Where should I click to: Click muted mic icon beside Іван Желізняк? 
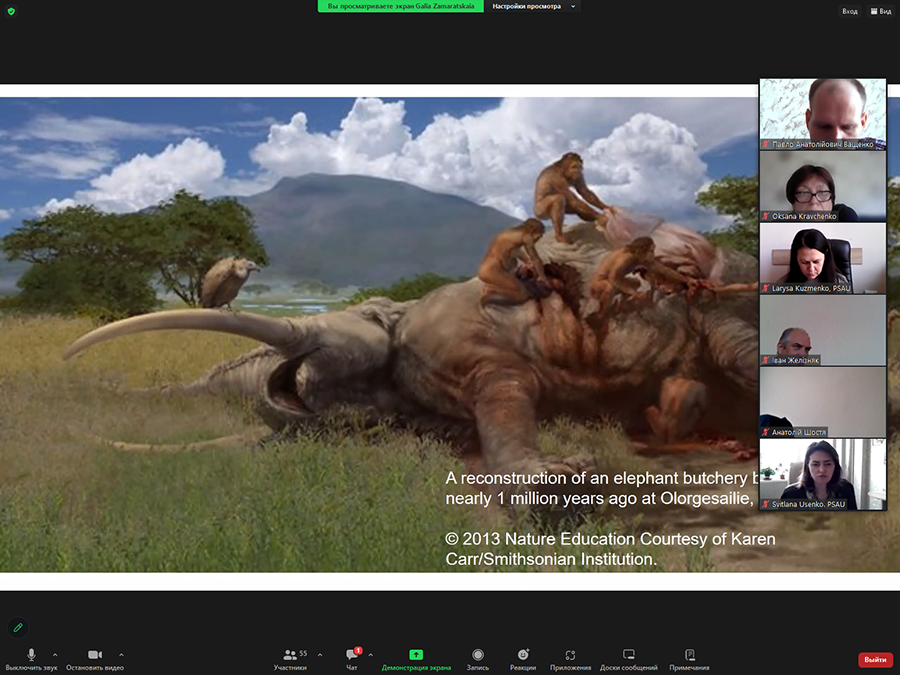766,360
